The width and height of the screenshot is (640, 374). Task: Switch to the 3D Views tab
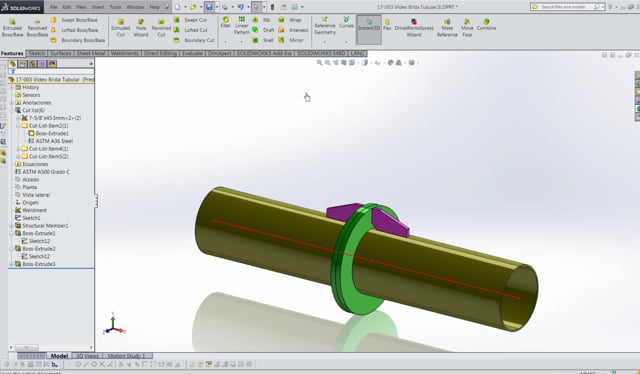coord(87,356)
